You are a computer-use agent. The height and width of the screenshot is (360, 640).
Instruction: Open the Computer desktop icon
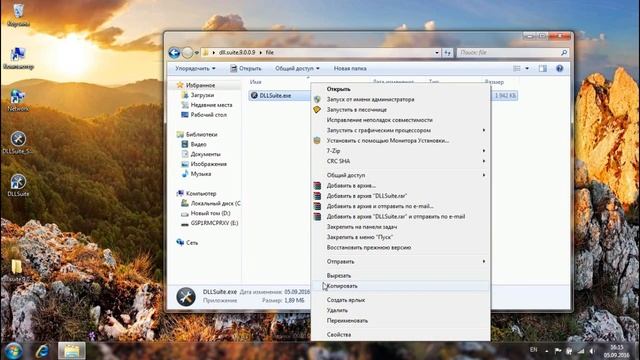[18, 57]
